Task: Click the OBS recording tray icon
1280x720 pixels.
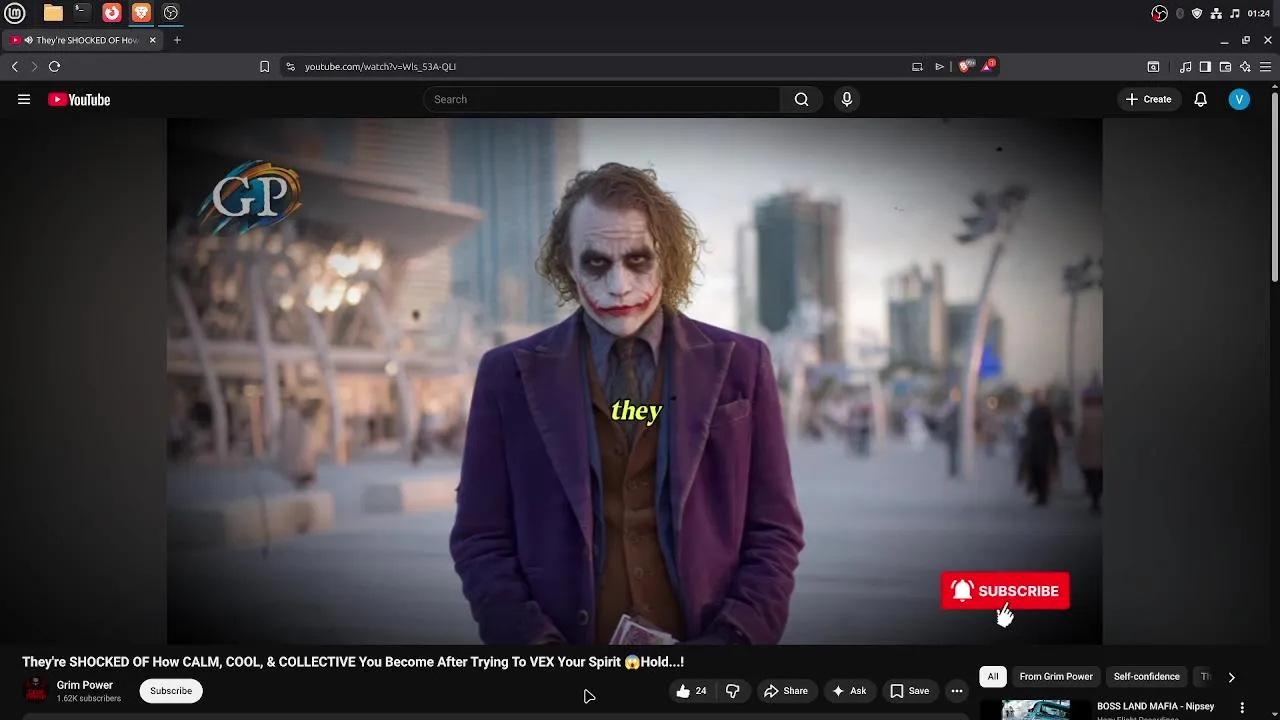Action: [1159, 13]
